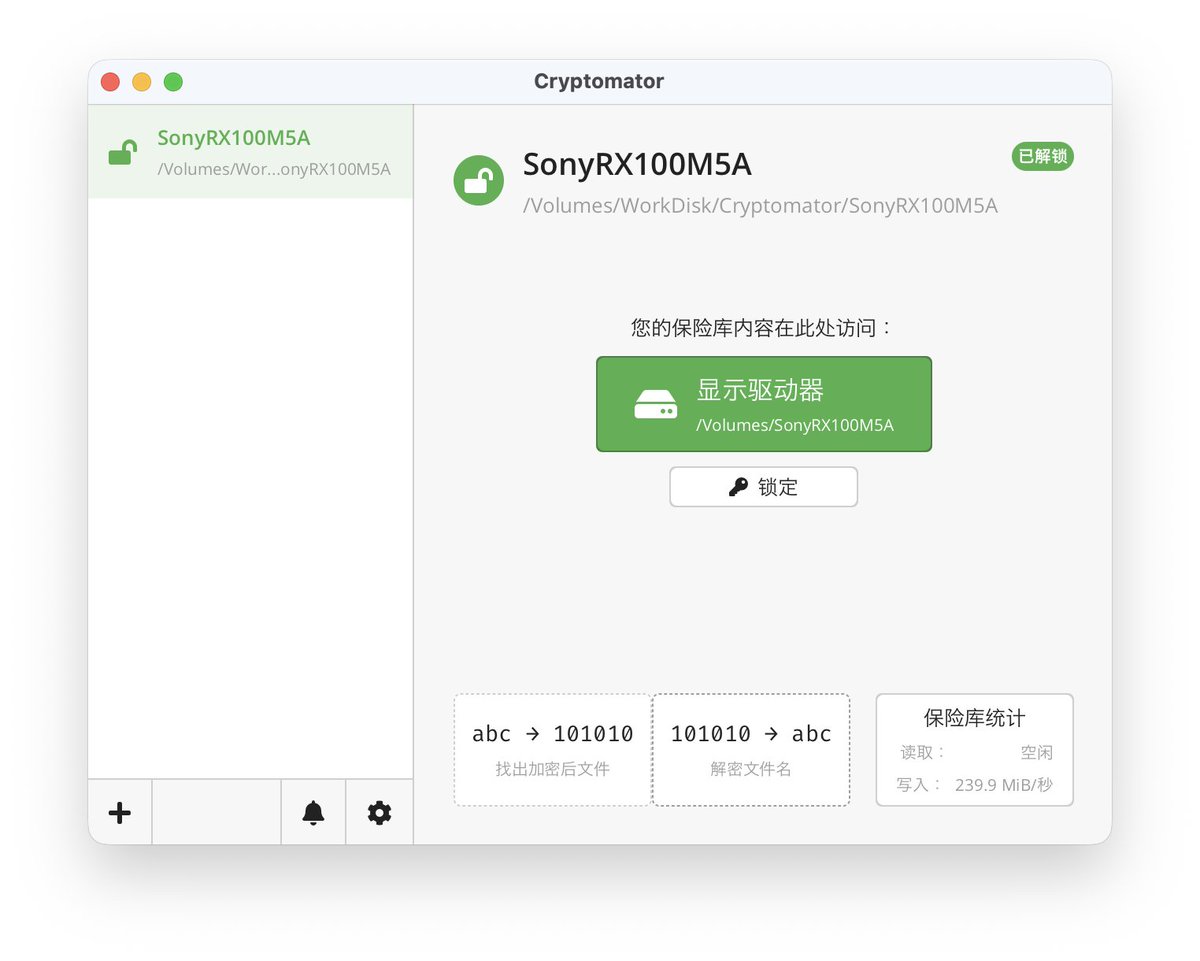This screenshot has height=961, width=1200.
Task: Click SonyRX100M5A title in detail pane
Action: pos(637,164)
